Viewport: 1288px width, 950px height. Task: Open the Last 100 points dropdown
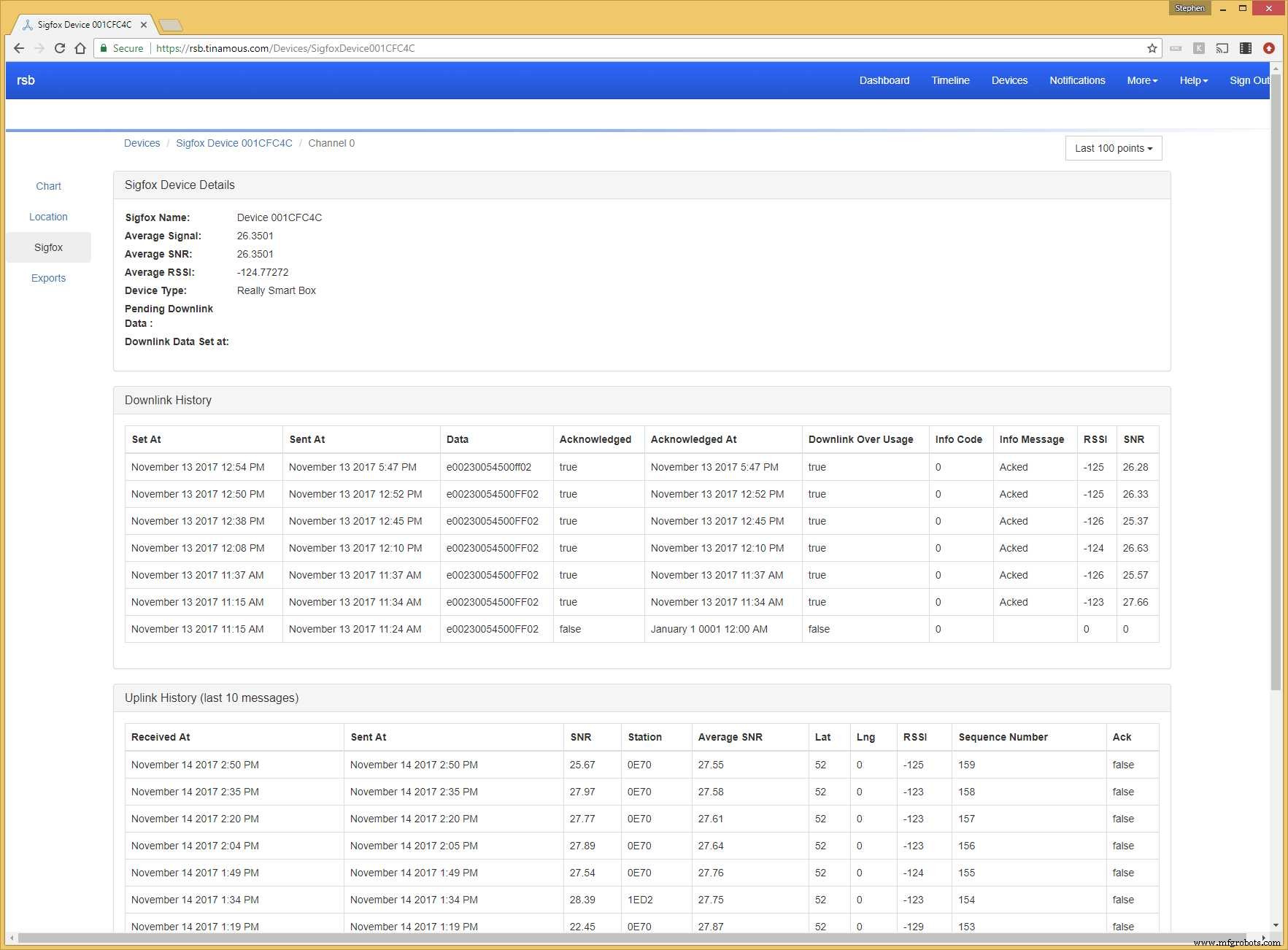[1113, 148]
